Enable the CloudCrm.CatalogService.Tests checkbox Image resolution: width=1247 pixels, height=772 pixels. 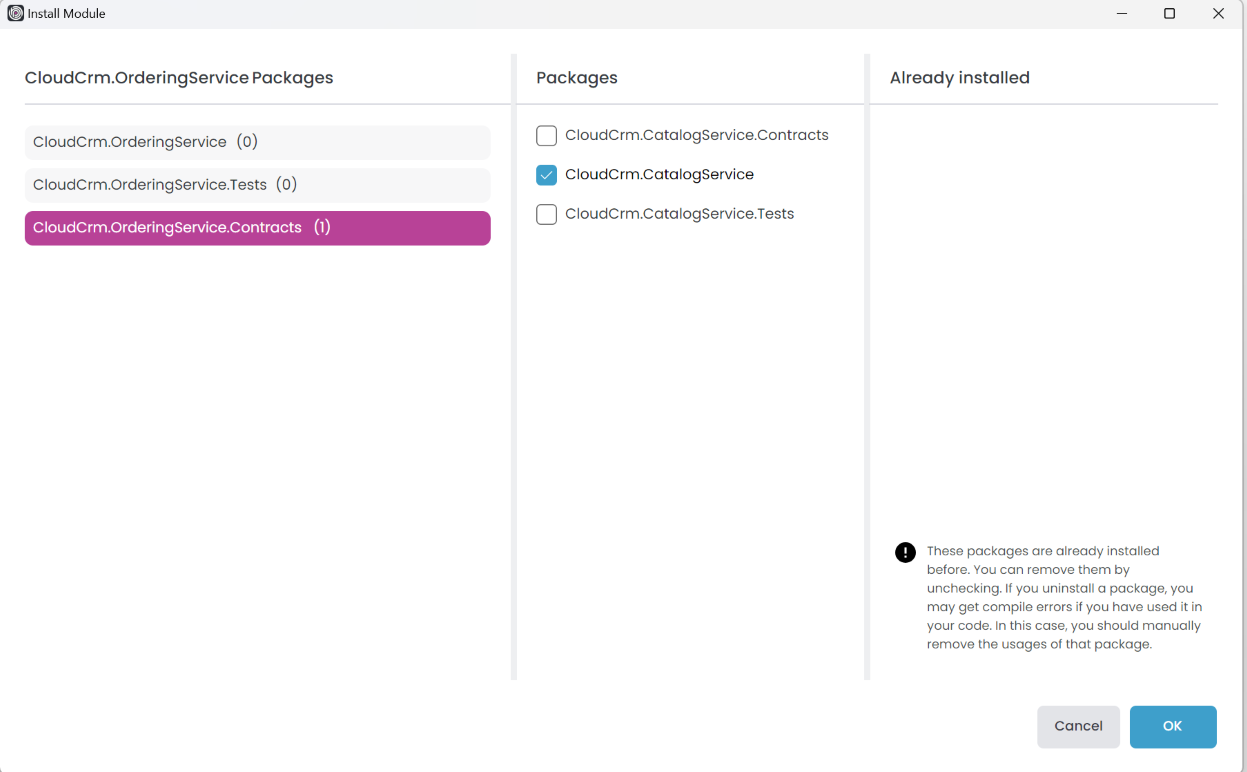pyautogui.click(x=546, y=214)
